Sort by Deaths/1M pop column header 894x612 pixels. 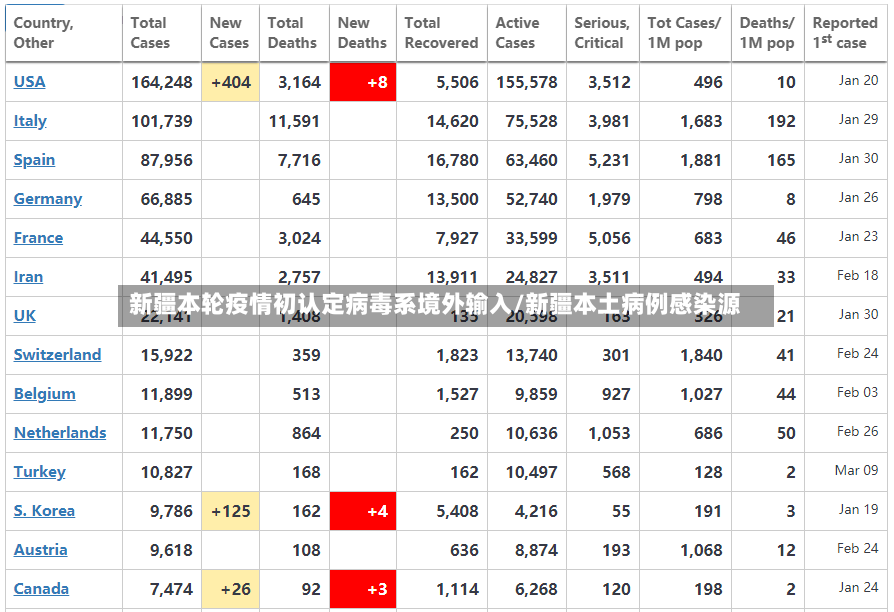767,33
